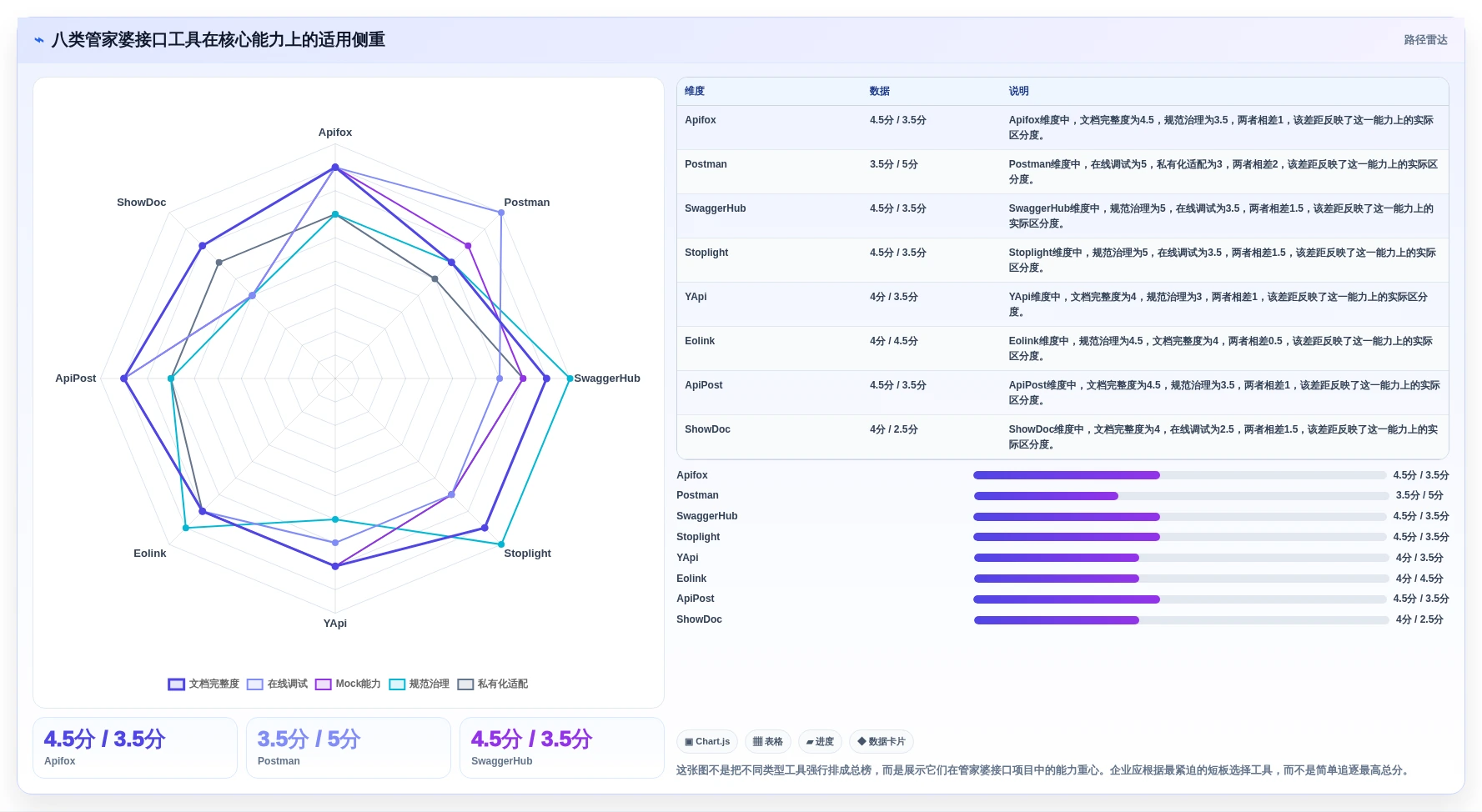
Task: Select the Stoplight table row name
Action: click(x=706, y=253)
